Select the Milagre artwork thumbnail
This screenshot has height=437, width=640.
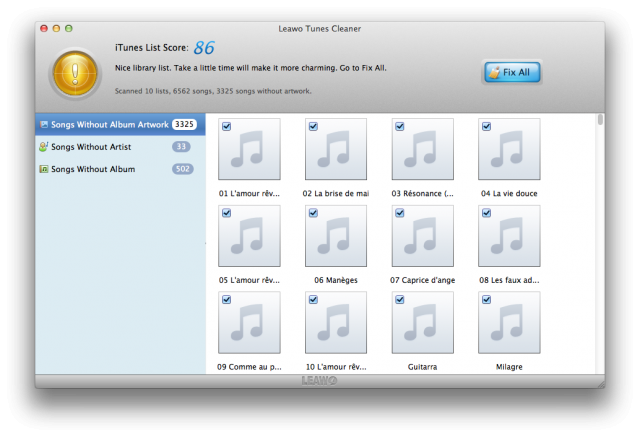coord(509,322)
